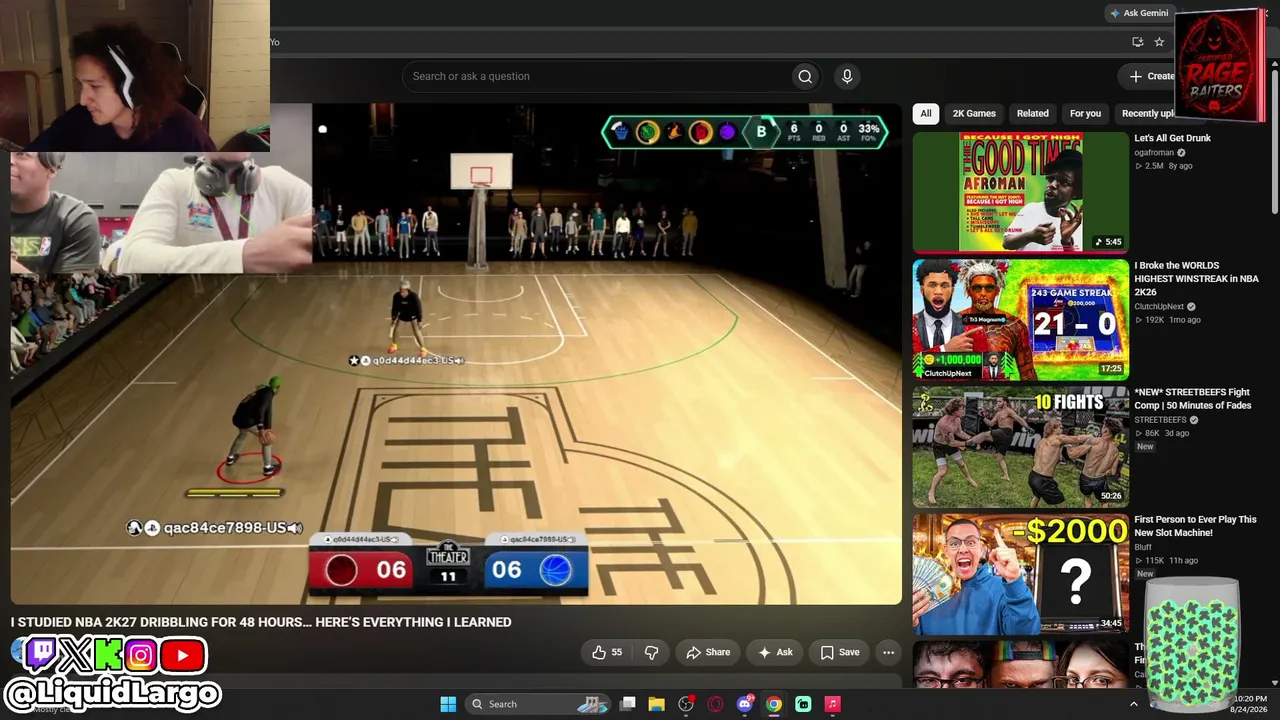Image resolution: width=1280 pixels, height=720 pixels.
Task: Open the $2000 slot machine thumbnail
Action: coord(1020,573)
